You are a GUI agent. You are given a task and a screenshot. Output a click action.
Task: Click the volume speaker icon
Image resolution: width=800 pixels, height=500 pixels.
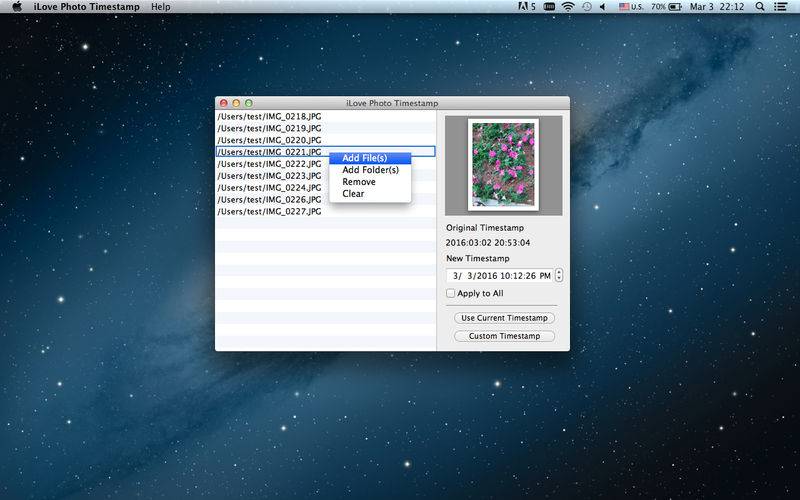click(603, 7)
